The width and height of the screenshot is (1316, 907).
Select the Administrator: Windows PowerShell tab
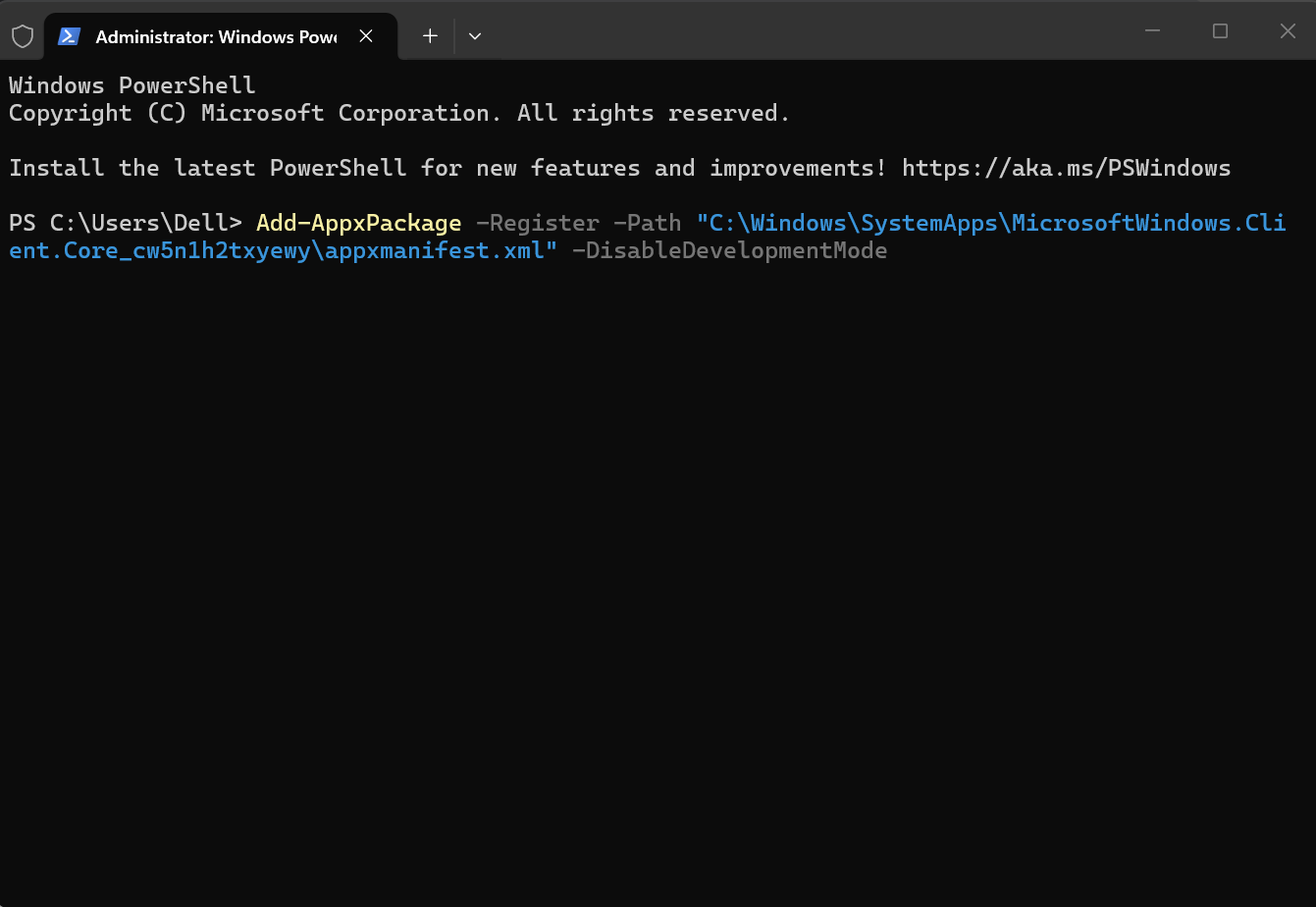click(x=221, y=36)
